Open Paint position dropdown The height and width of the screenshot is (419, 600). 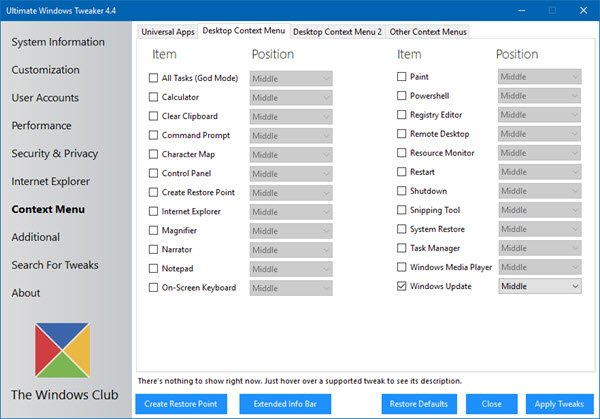pos(540,77)
